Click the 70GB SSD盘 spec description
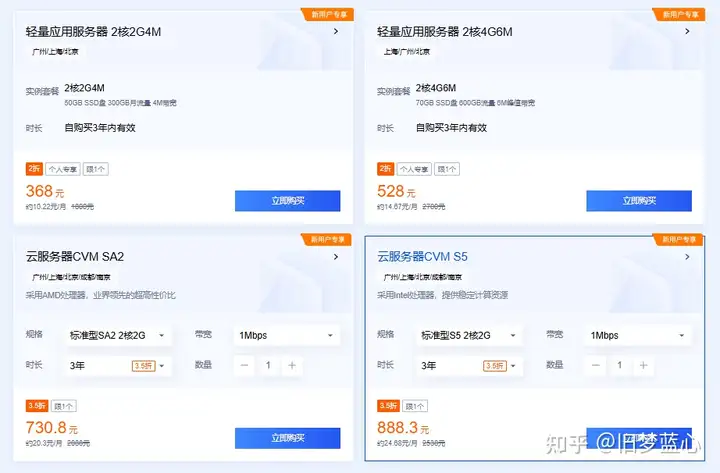 [475, 103]
